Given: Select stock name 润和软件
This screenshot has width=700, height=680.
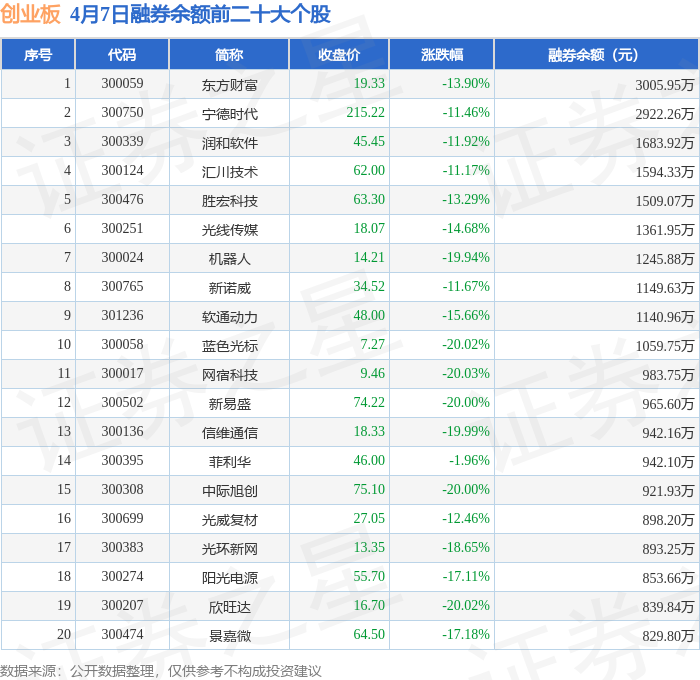Looking at the screenshot, I should point(229,143).
